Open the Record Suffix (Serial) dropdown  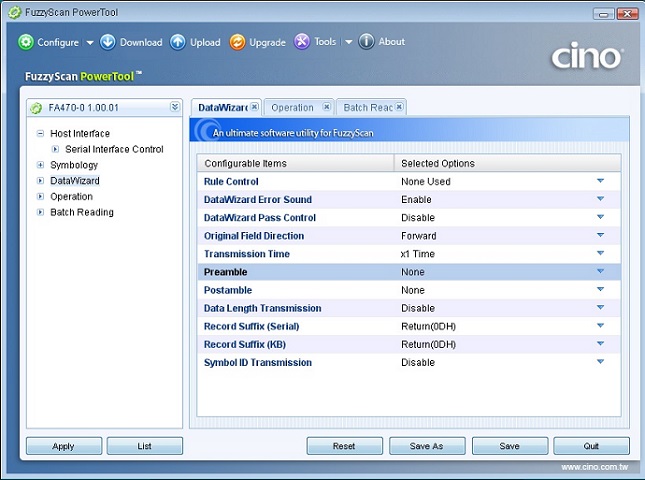[x=600, y=325]
